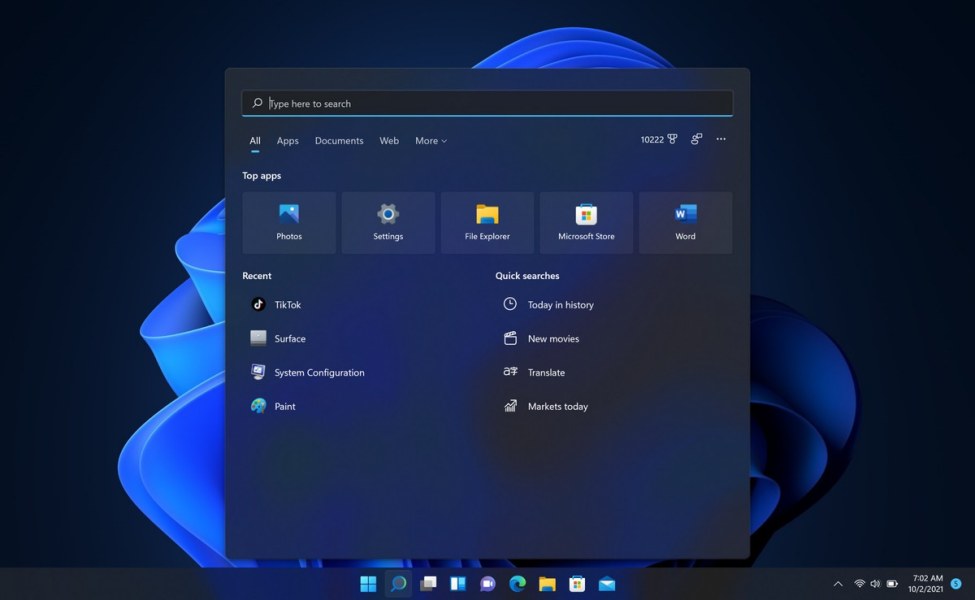The width and height of the screenshot is (975, 600).
Task: Click the Translate quick search
Action: click(x=546, y=373)
